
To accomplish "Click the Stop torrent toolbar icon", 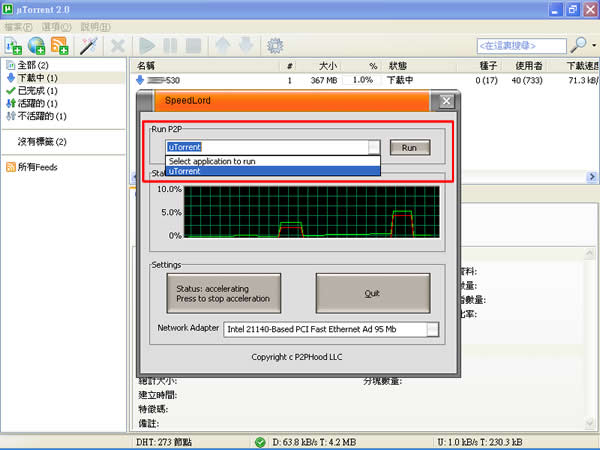I will (193, 46).
